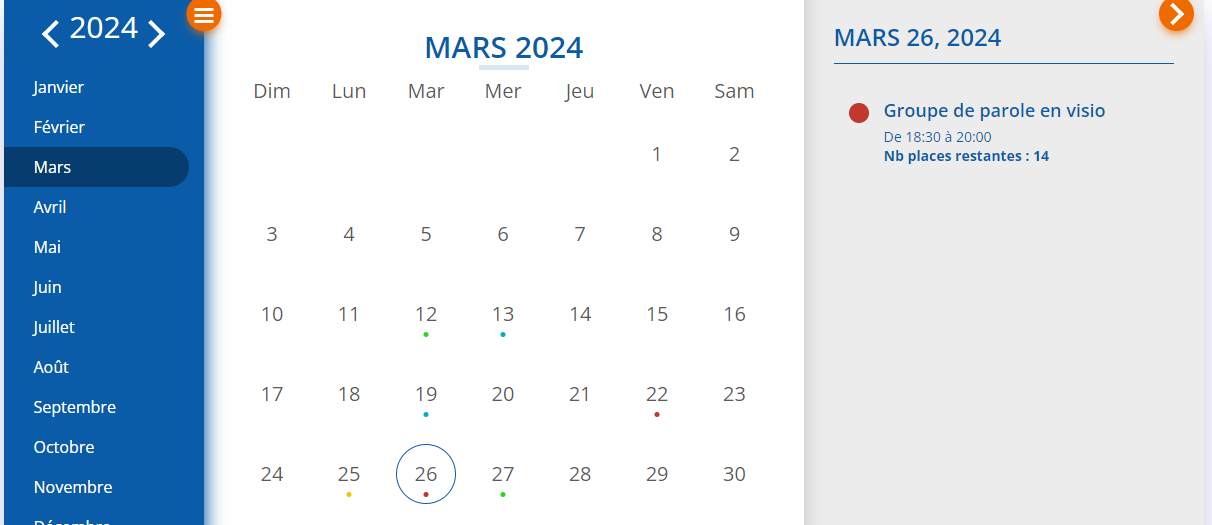Toggle sidebar with orange hamburger icon
Viewport: 1212px width, 525px height.
[x=203, y=14]
